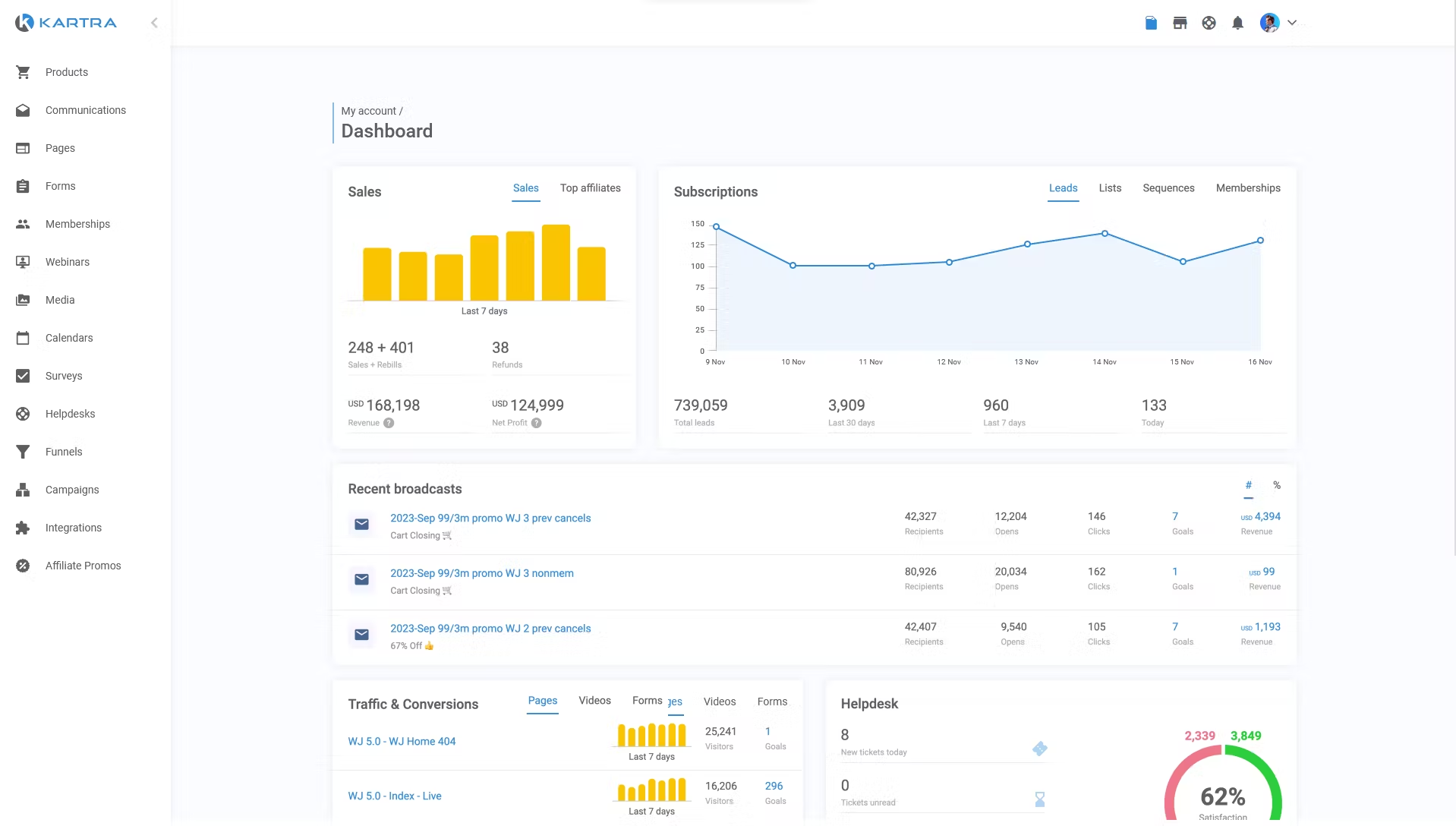The height and width of the screenshot is (826, 1456).
Task: Click the 248 + 401 Sales + Rebills figure
Action: 381,348
